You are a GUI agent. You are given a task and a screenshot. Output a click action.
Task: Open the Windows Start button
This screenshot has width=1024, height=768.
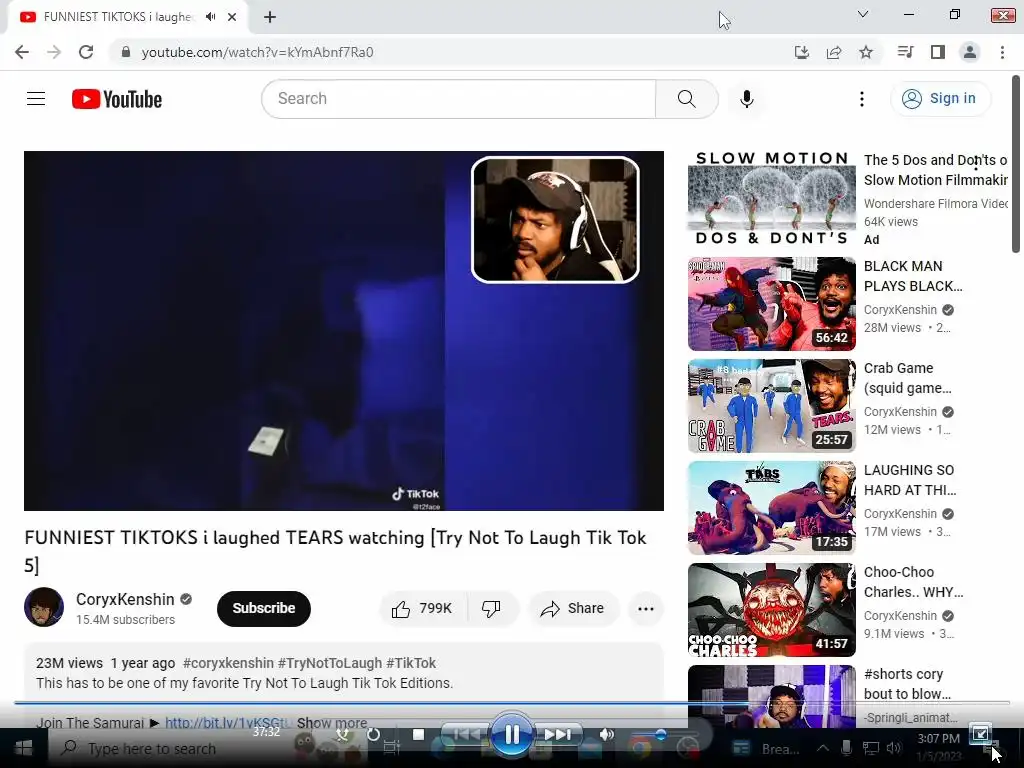tap(24, 748)
